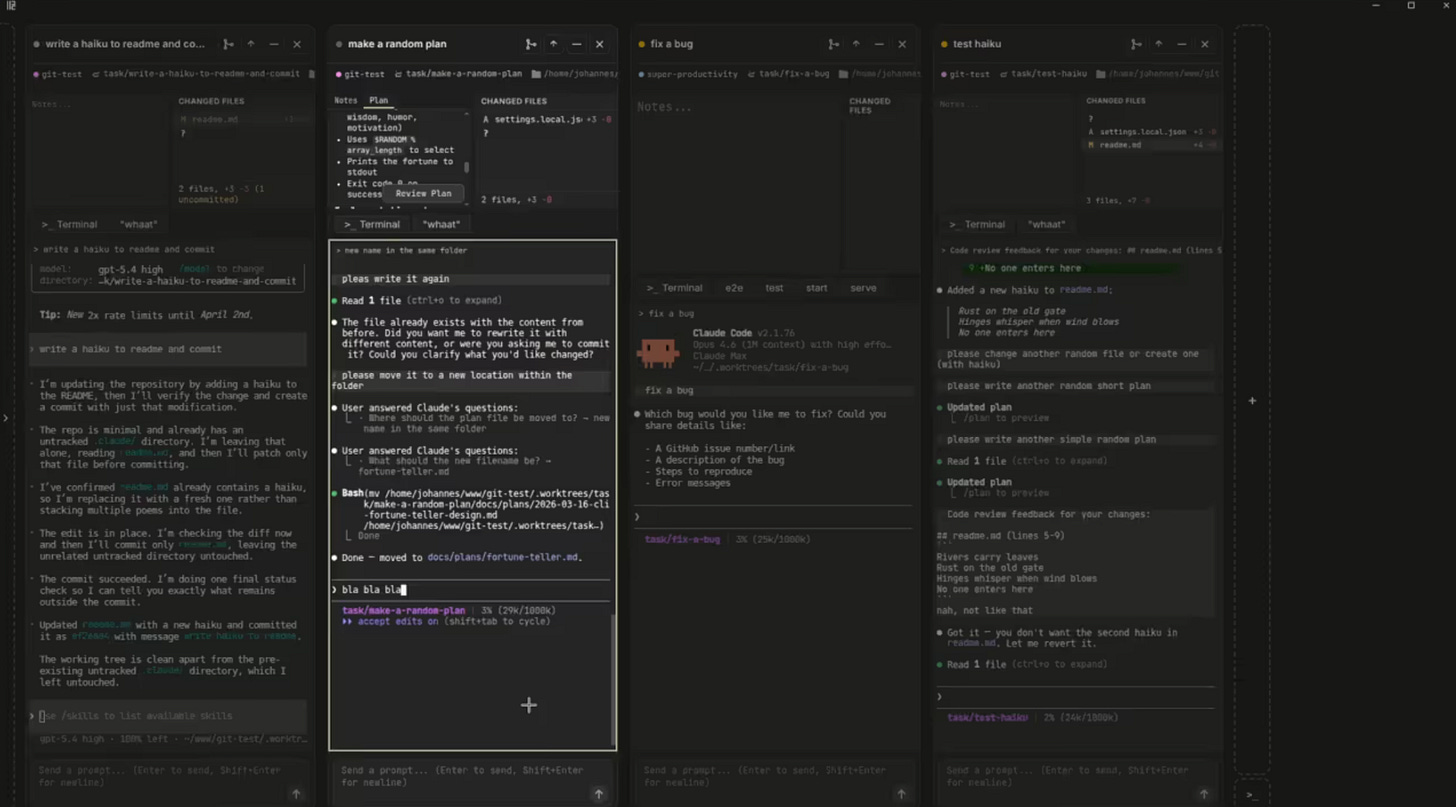Screen dimensions: 1456x807
Task: Open the Terminal tab in 'write a haiku' panel
Action: 70,224
